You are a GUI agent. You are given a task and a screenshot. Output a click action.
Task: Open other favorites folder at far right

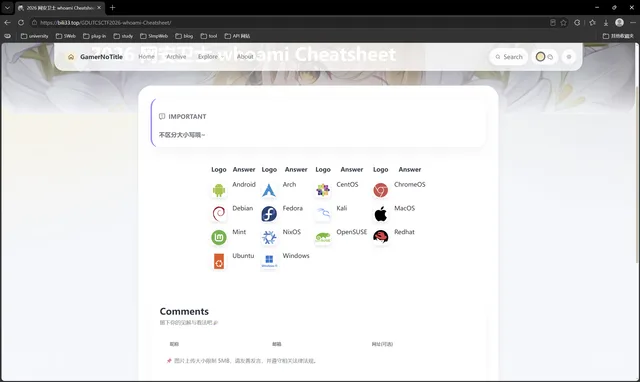[x=618, y=36]
